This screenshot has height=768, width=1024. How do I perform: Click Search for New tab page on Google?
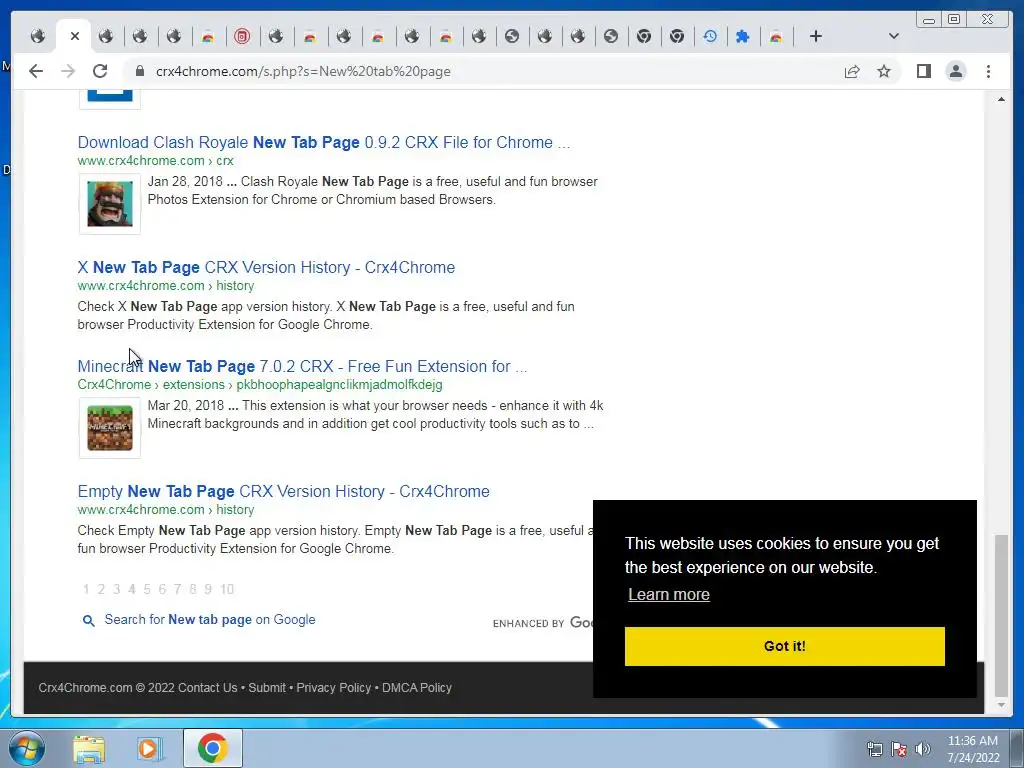pos(210,619)
